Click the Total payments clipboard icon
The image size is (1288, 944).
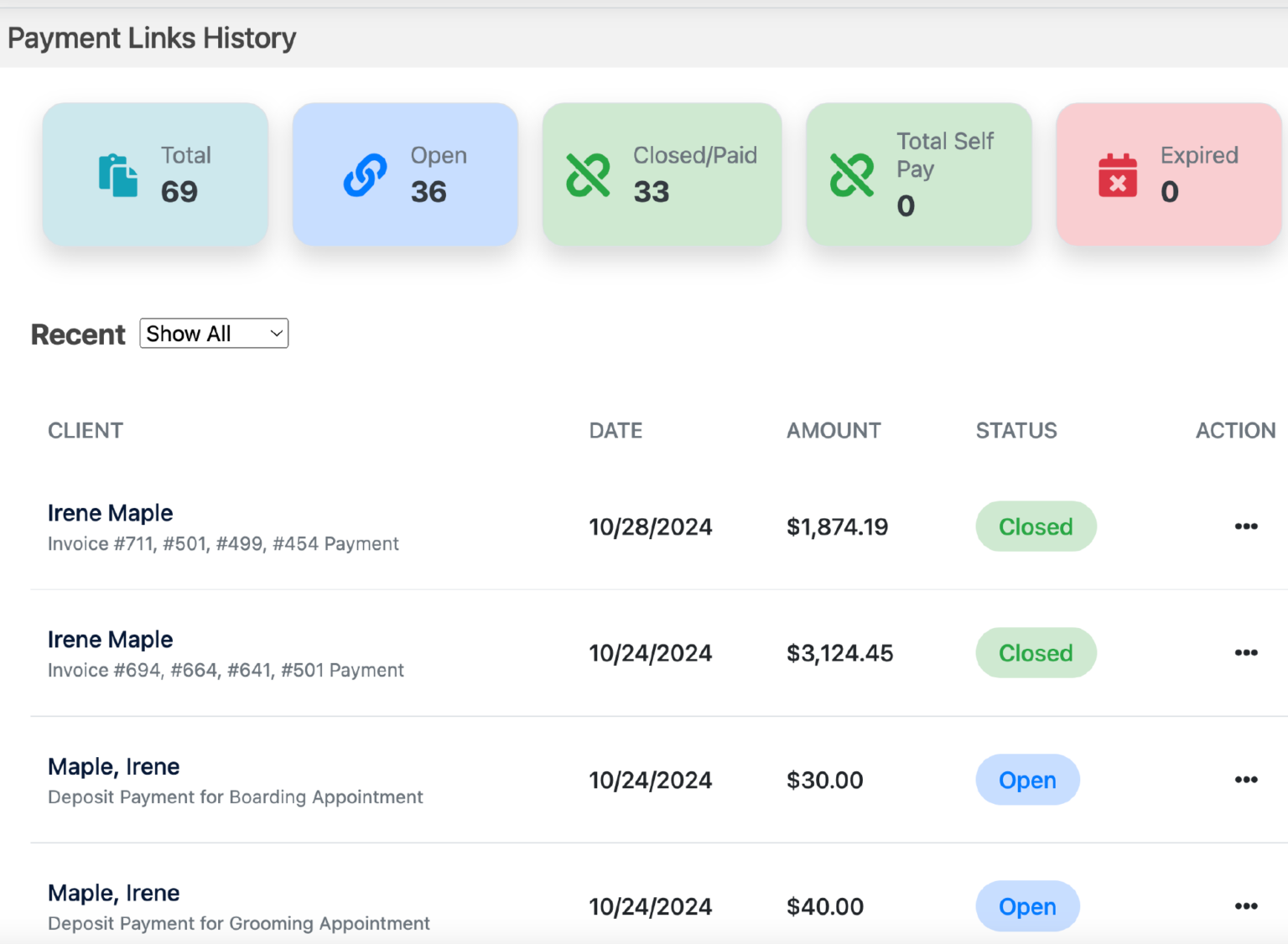[117, 174]
